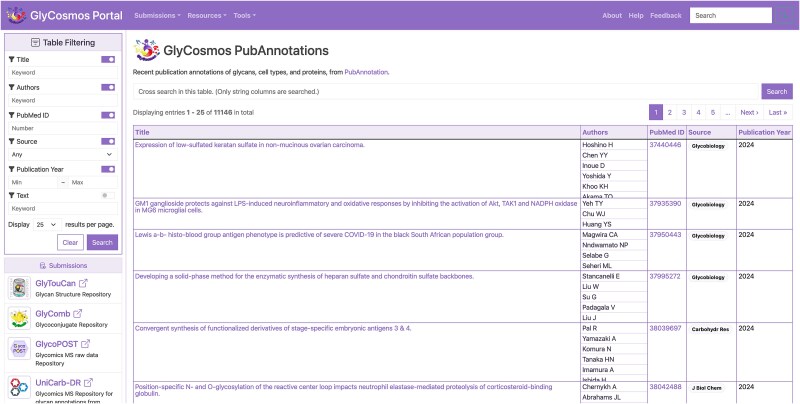Viewport: 800px width, 404px height.
Task: Click the filter funnel icon next to Source
Action: click(12, 141)
